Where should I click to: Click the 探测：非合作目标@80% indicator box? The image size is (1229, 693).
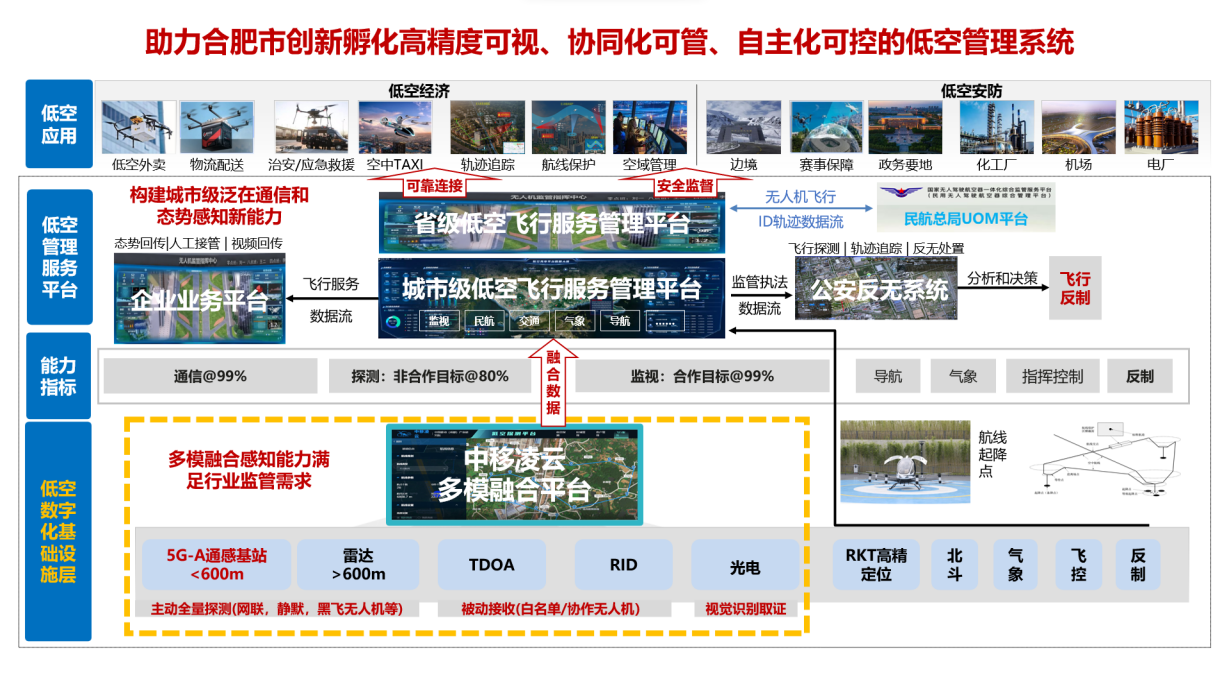[430, 376]
